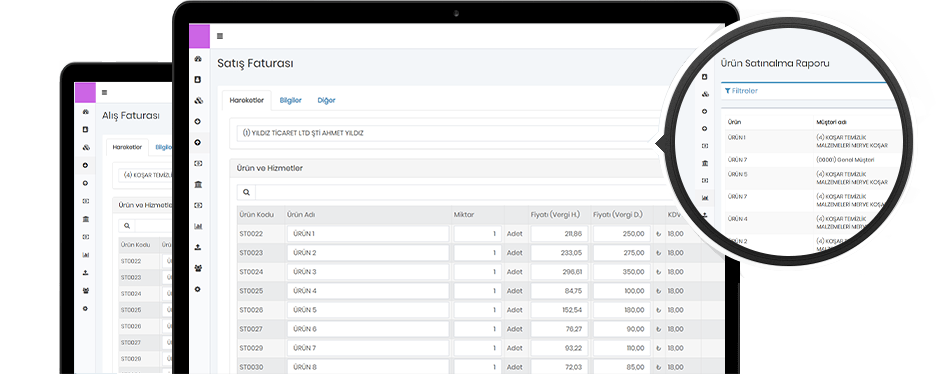
Task: Switch to the Diğer tab in Satış Faturası
Action: (x=326, y=101)
